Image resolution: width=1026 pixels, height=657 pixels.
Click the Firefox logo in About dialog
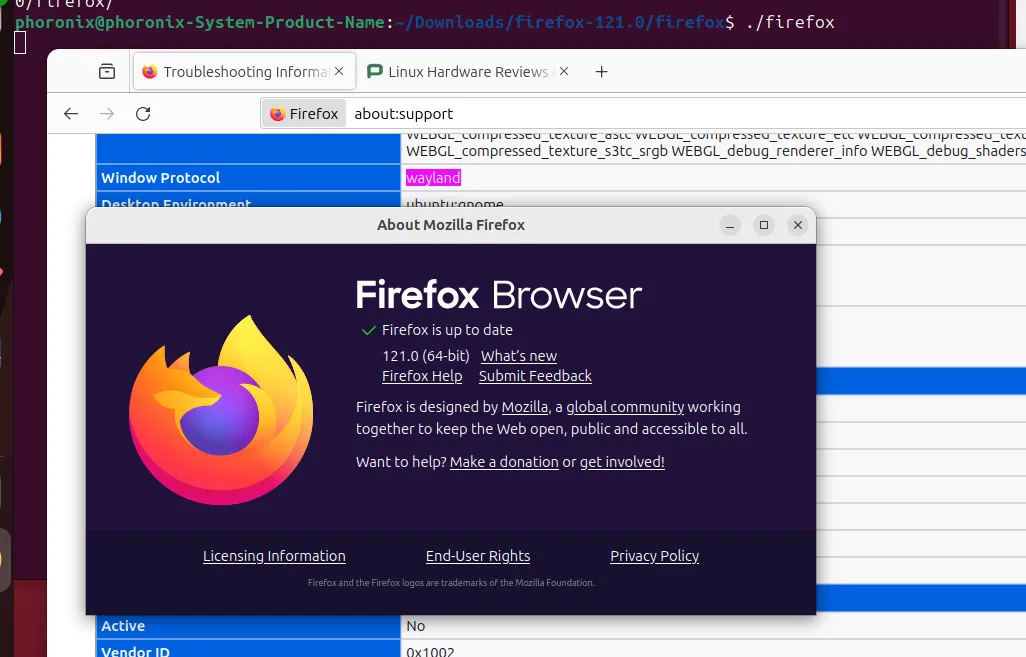(221, 410)
